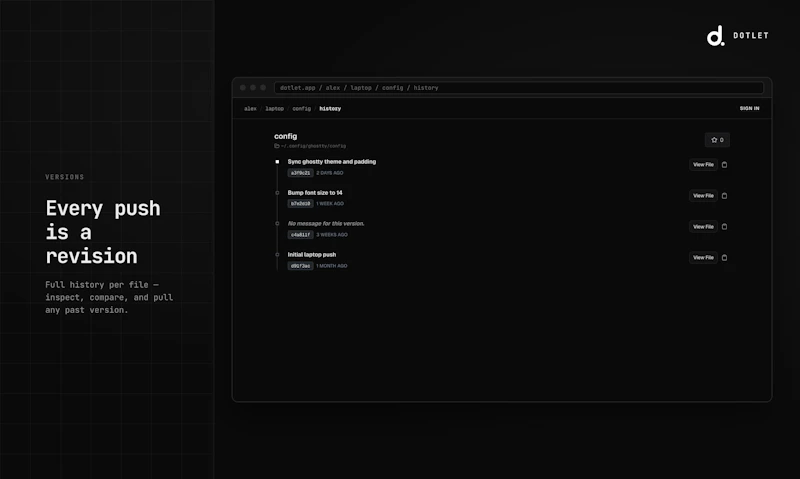Viewport: 800px width, 479px height.
Task: Click commit hash b7e2d10
Action: tap(301, 204)
